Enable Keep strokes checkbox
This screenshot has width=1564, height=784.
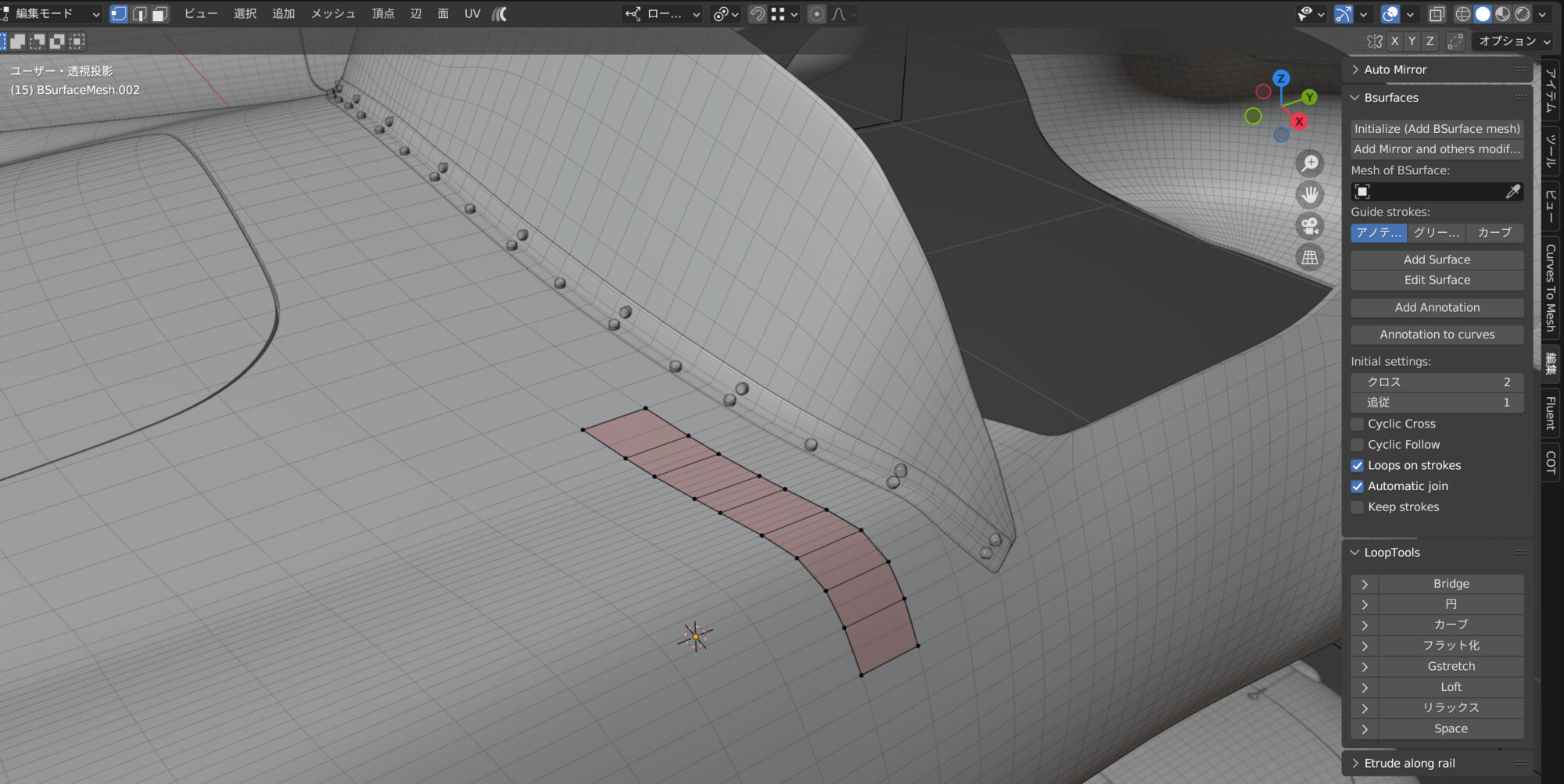(1357, 507)
